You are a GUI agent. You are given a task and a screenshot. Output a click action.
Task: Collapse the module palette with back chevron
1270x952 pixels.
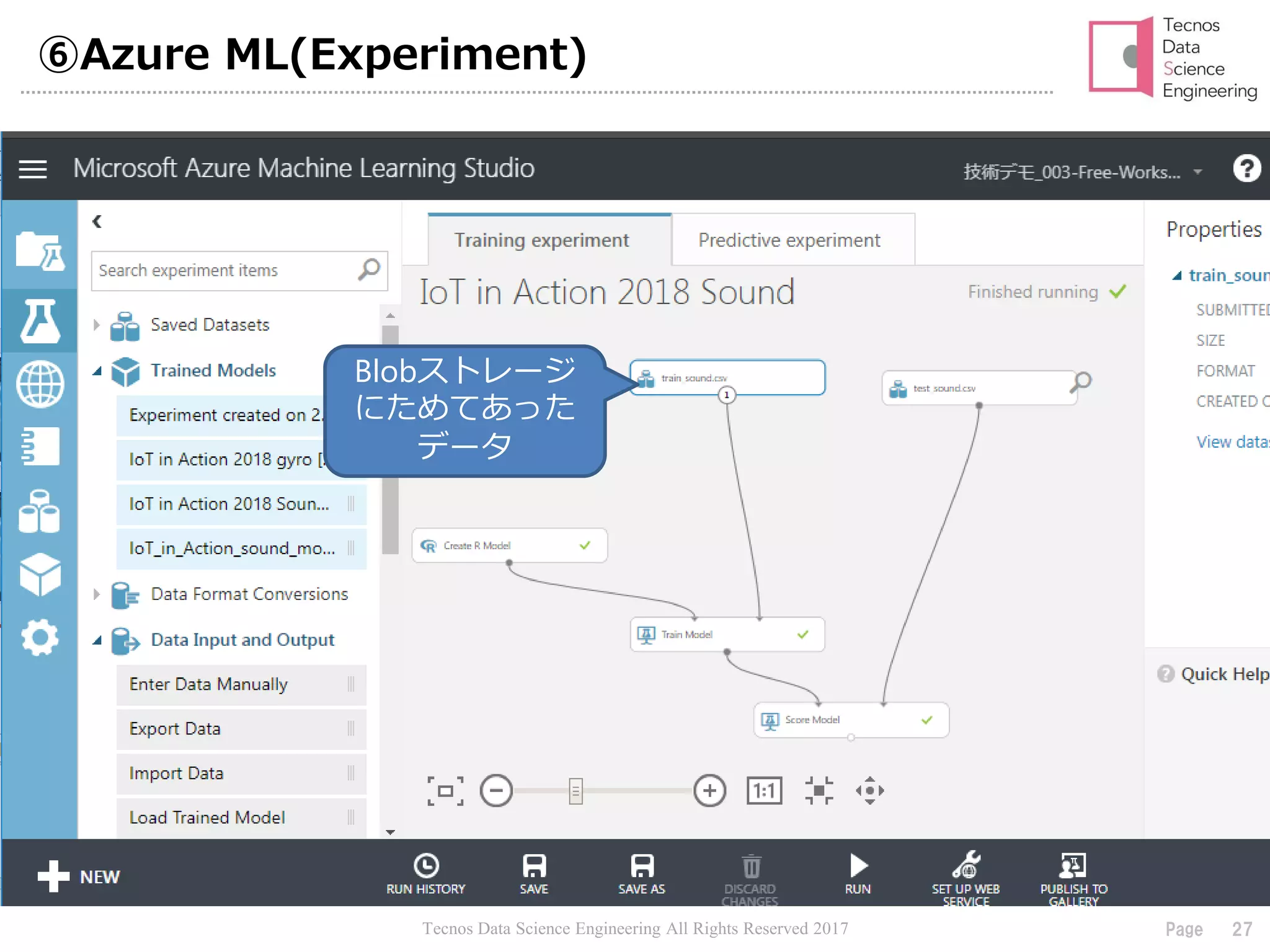pyautogui.click(x=97, y=221)
